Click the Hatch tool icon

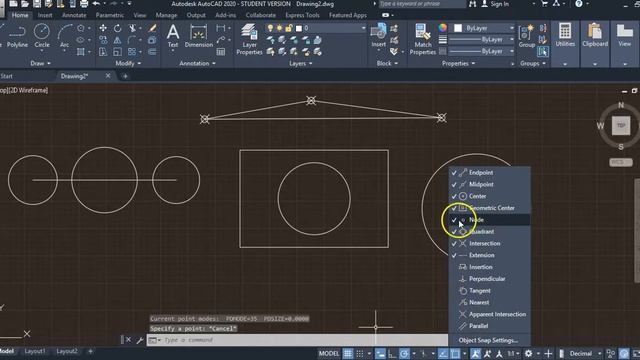coord(81,52)
